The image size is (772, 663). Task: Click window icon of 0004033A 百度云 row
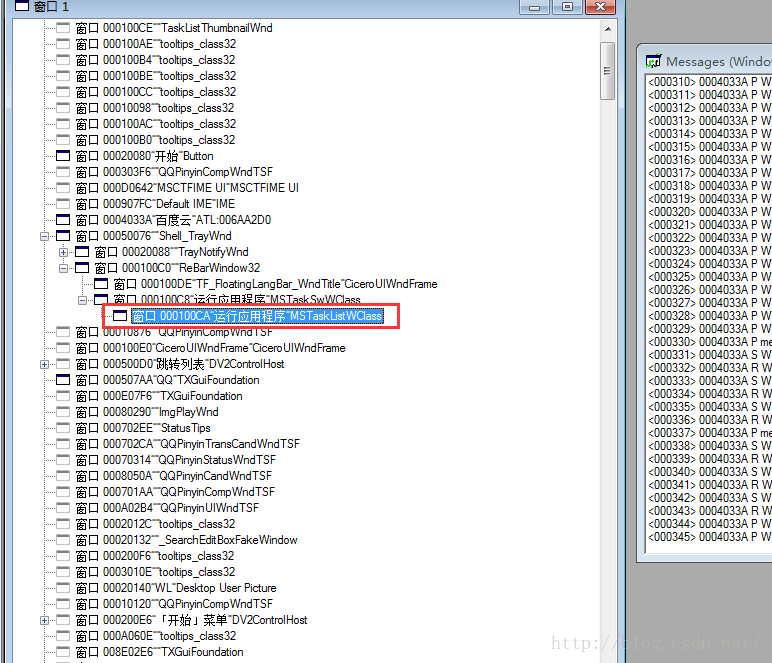point(63,220)
